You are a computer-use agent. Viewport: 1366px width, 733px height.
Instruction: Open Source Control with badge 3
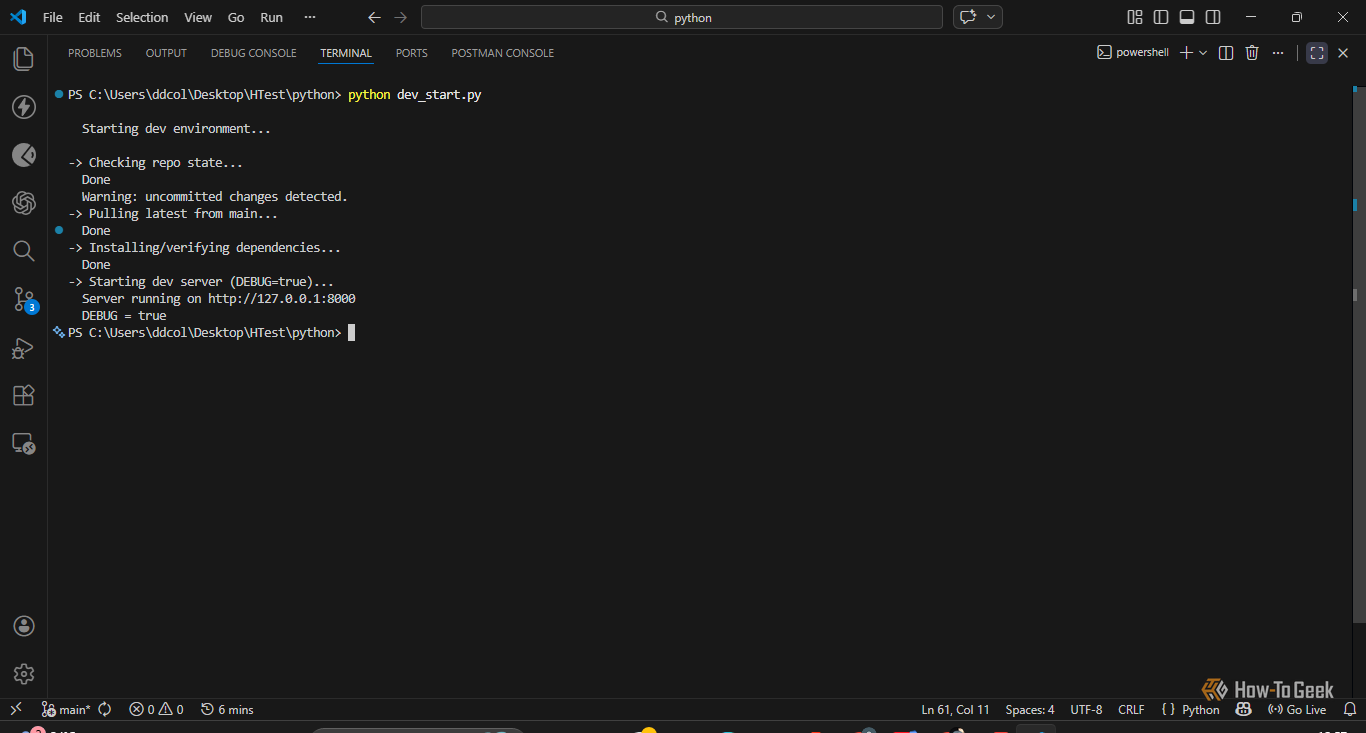pyautogui.click(x=23, y=299)
